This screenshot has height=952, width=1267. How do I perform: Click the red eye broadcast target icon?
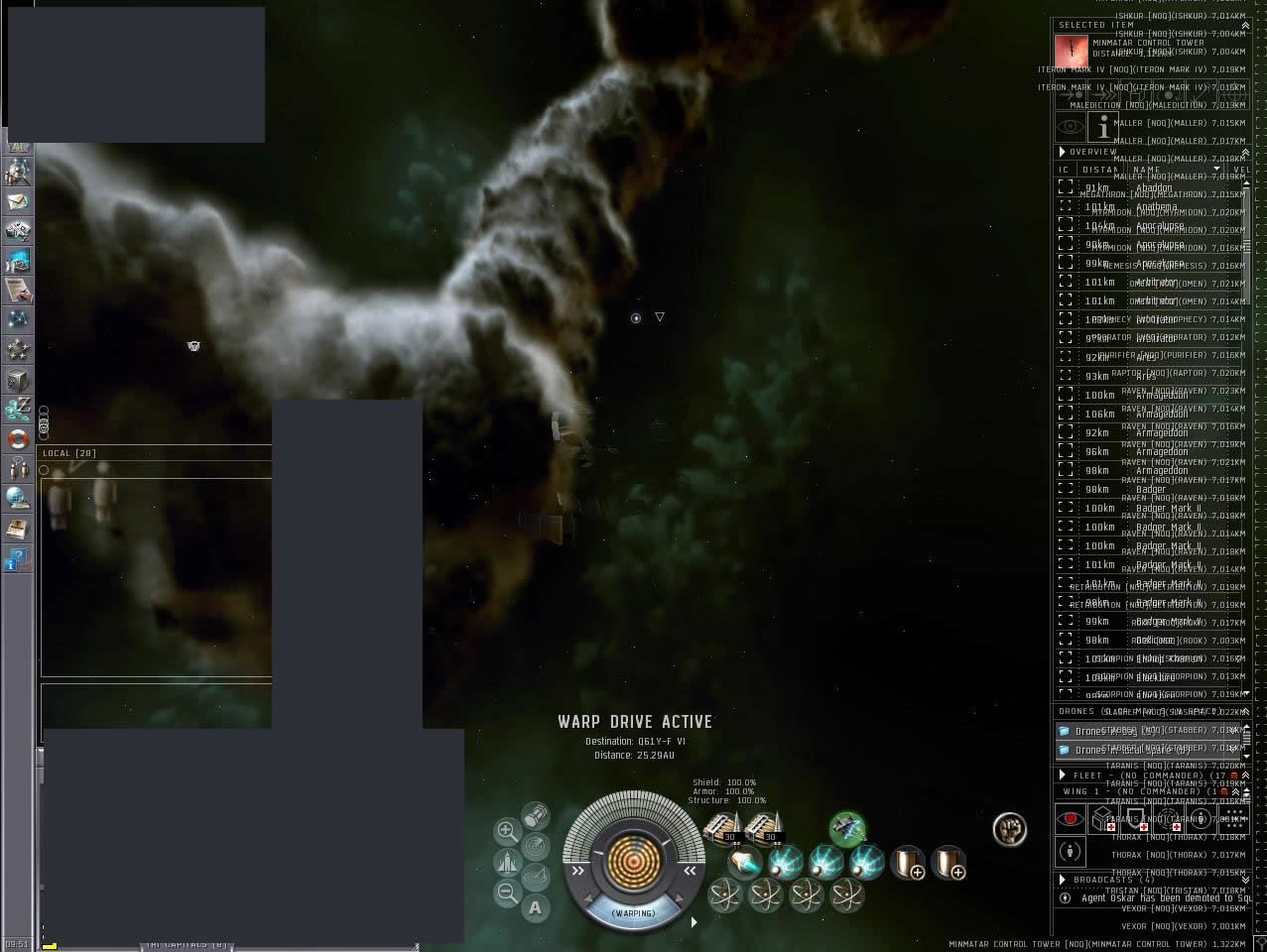pos(1070,819)
